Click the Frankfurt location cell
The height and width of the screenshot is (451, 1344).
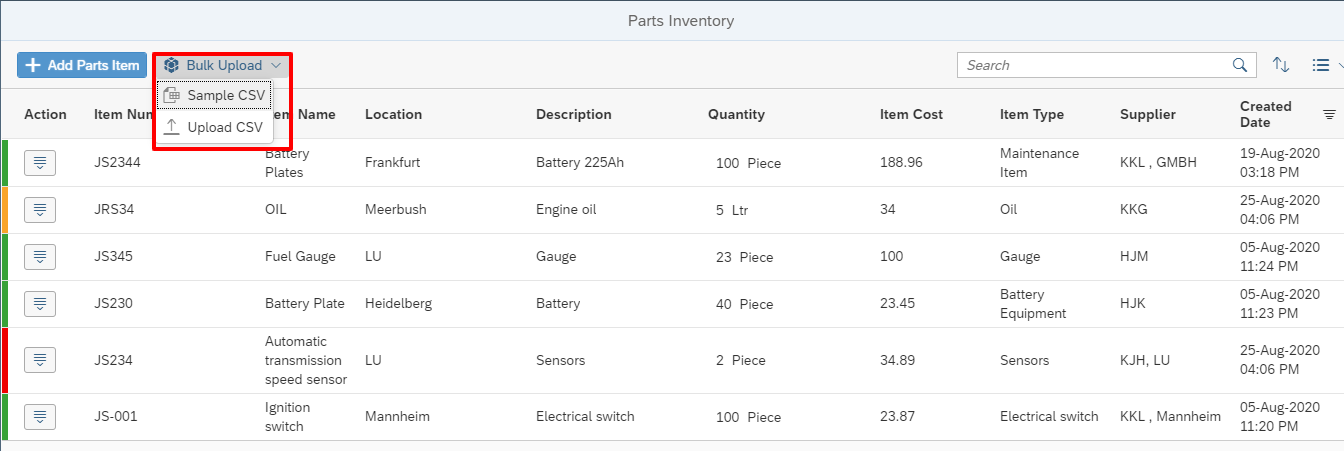click(393, 163)
